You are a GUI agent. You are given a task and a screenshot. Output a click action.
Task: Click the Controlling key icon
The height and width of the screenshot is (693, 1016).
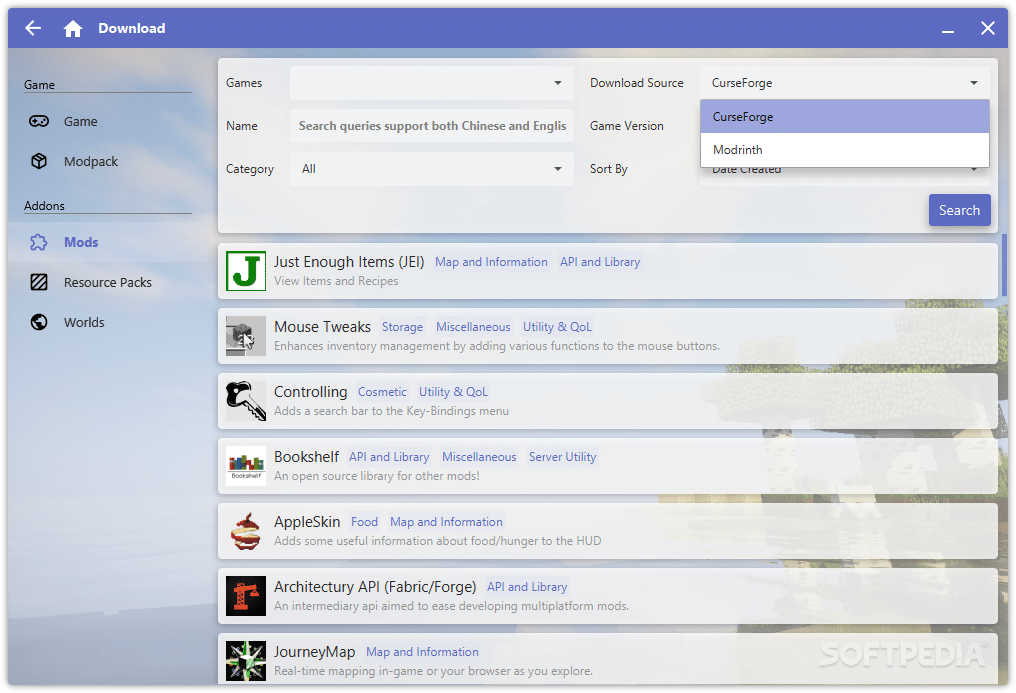click(x=246, y=401)
